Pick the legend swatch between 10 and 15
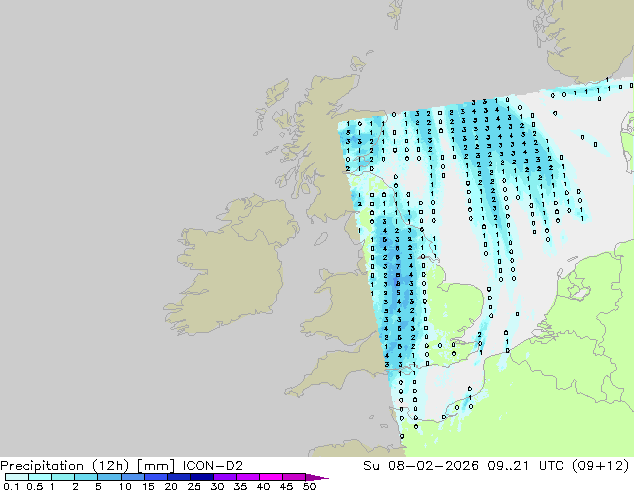The width and height of the screenshot is (634, 490). [x=133, y=477]
